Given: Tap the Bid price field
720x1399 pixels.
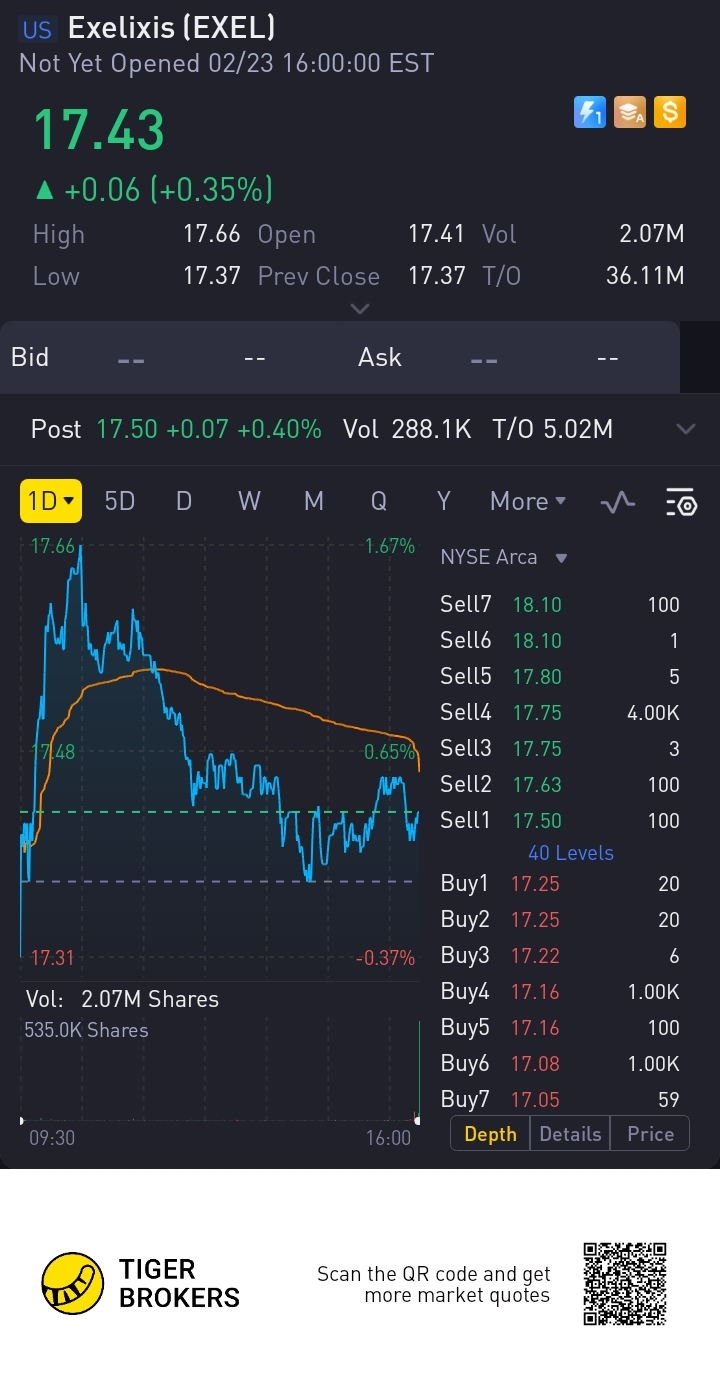Looking at the screenshot, I should (x=131, y=358).
